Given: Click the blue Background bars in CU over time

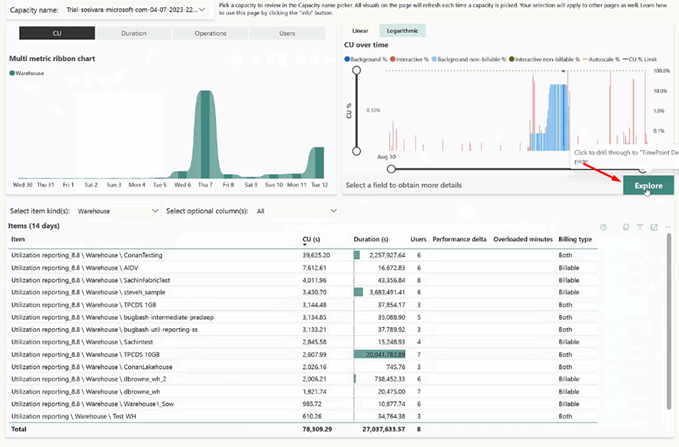Looking at the screenshot, I should click(x=558, y=117).
